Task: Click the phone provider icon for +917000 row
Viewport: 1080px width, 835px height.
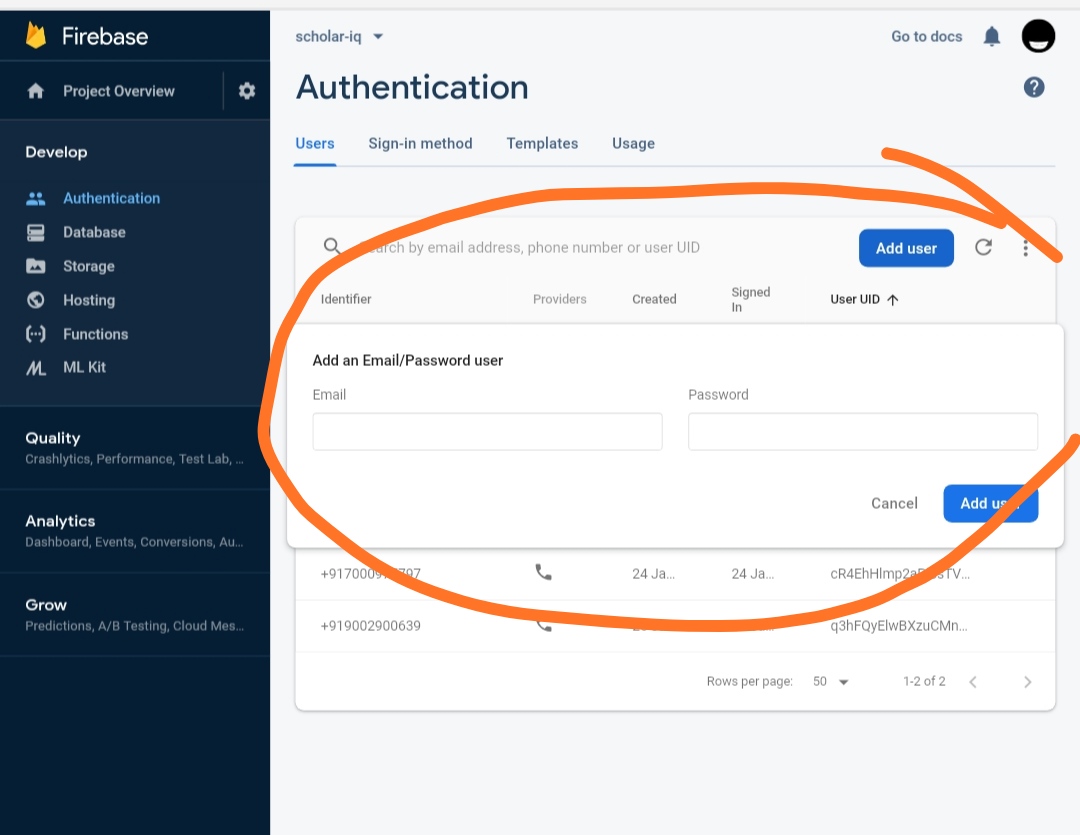Action: (x=543, y=572)
